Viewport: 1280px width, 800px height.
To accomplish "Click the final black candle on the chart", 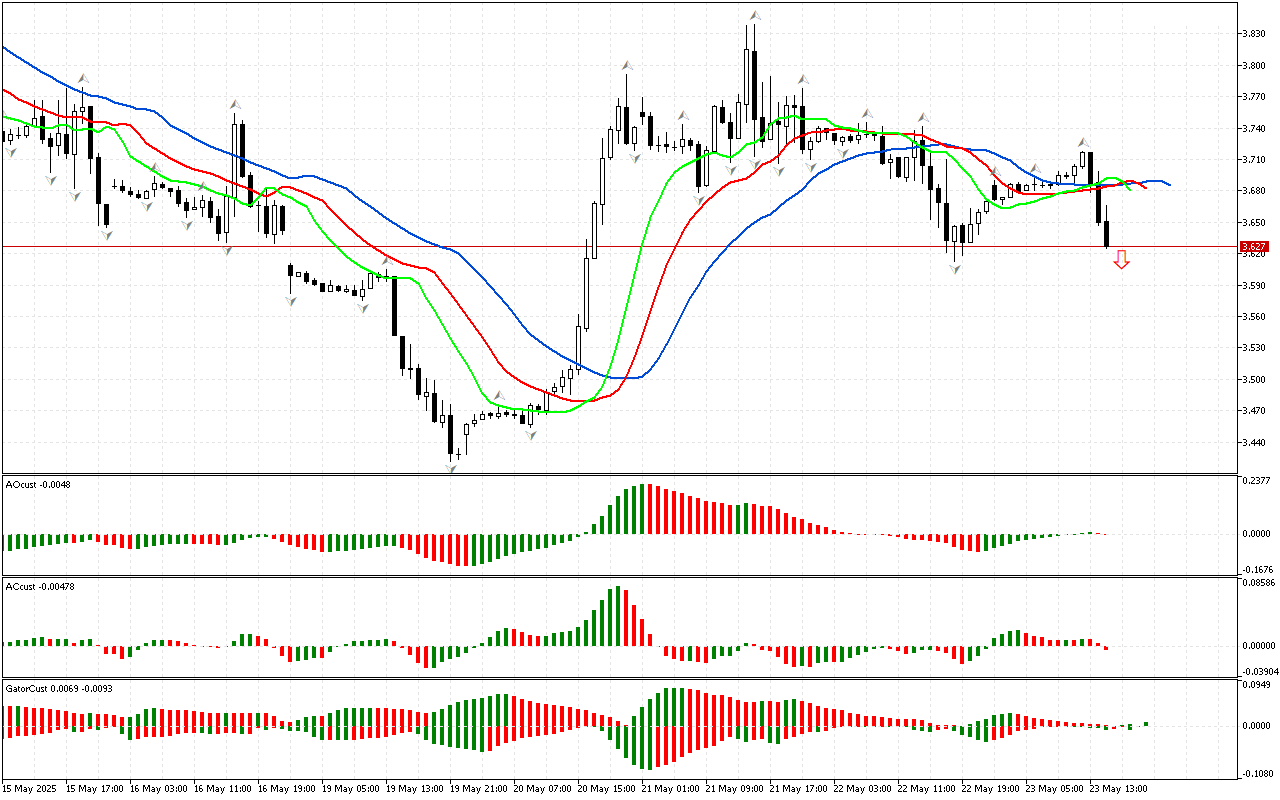I will (x=1107, y=234).
